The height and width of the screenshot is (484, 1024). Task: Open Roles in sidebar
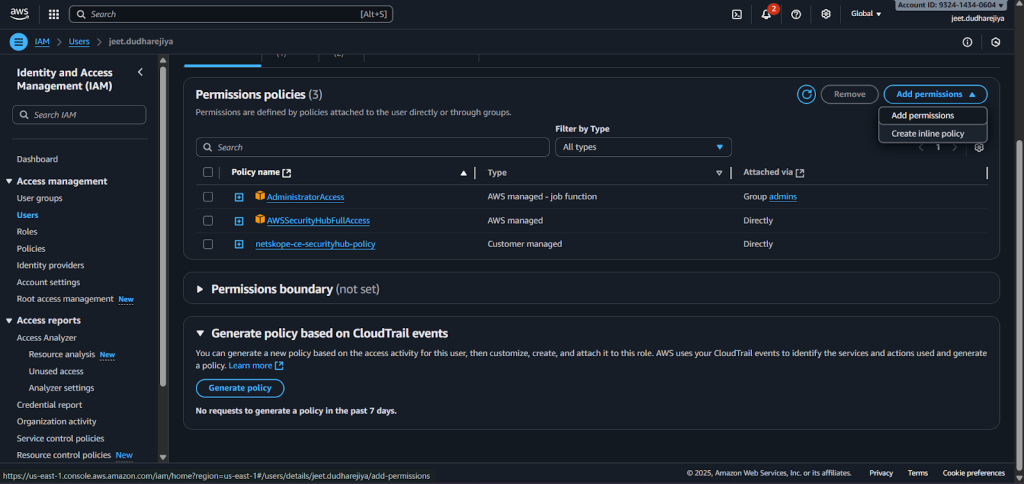27,232
